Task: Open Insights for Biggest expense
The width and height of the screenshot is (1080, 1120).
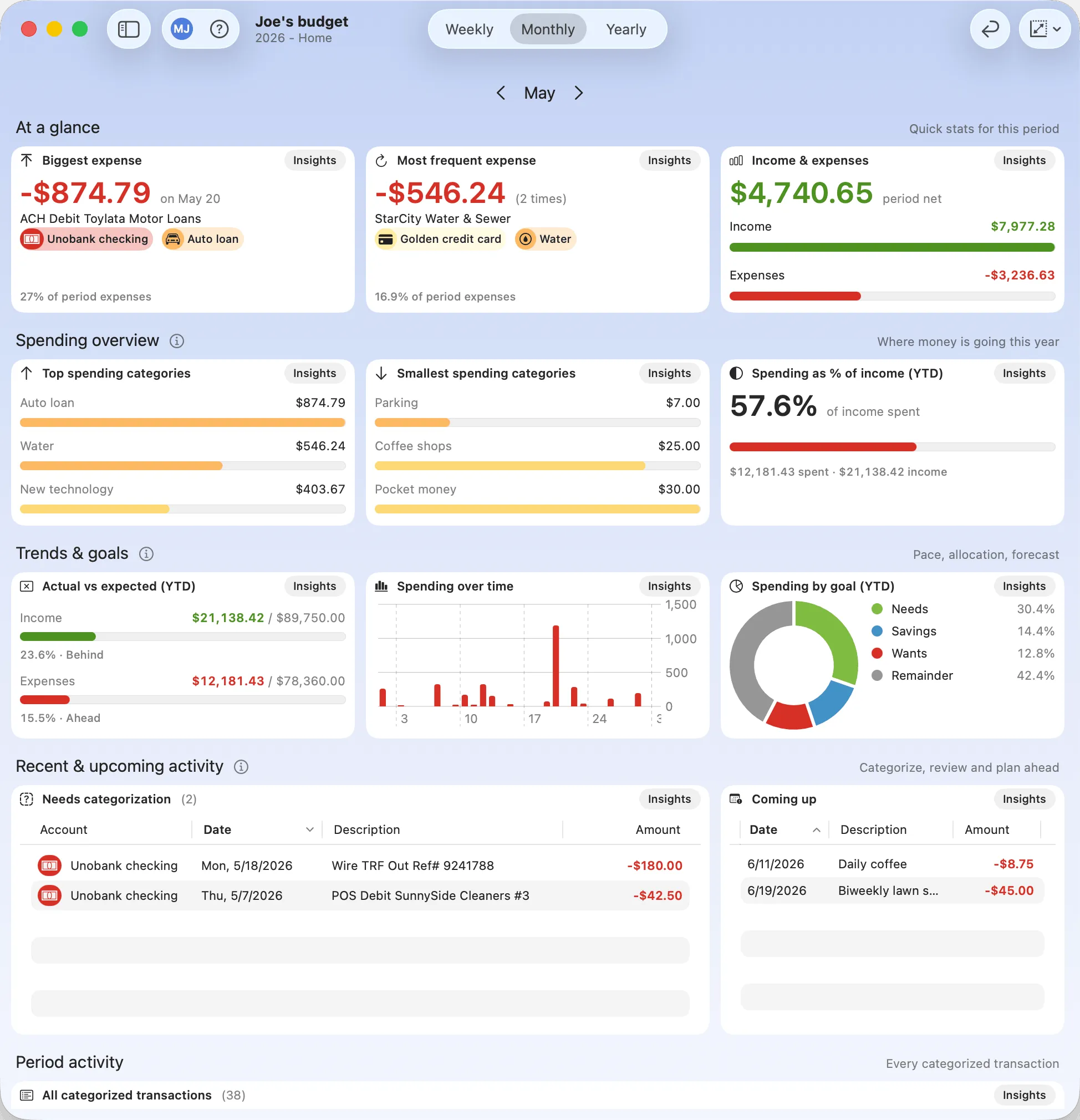Action: (314, 161)
